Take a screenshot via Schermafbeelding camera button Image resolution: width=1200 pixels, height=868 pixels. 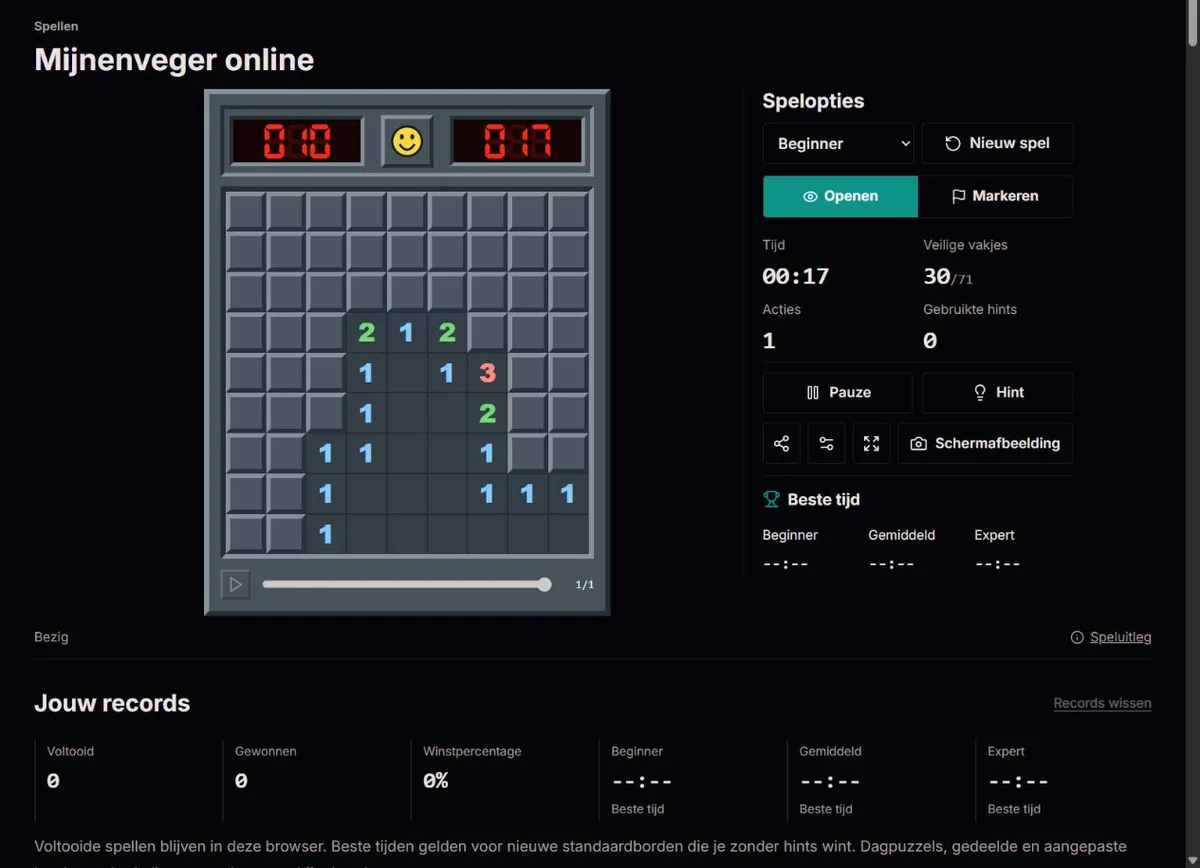[985, 443]
